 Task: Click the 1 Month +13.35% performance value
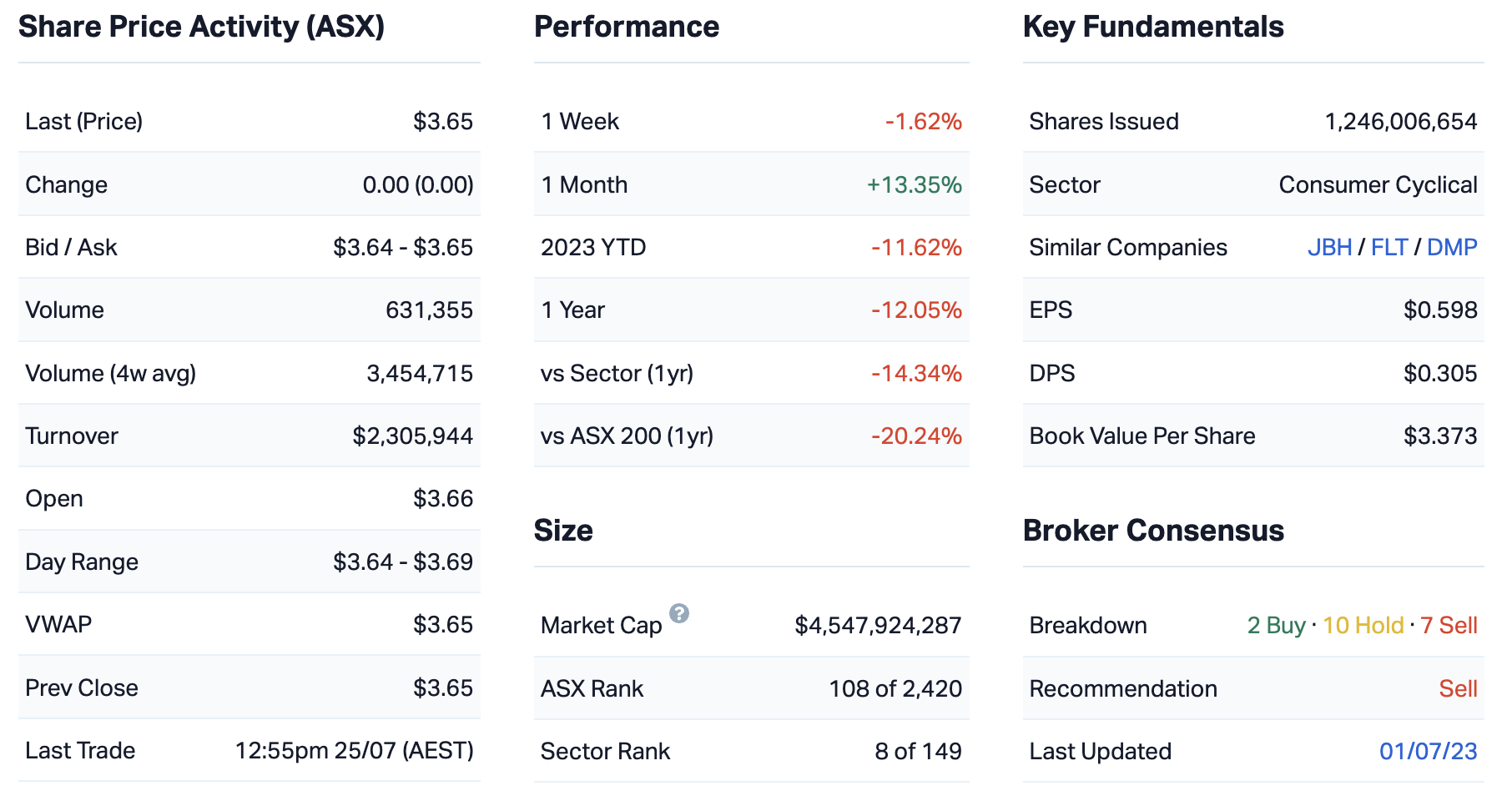(914, 185)
